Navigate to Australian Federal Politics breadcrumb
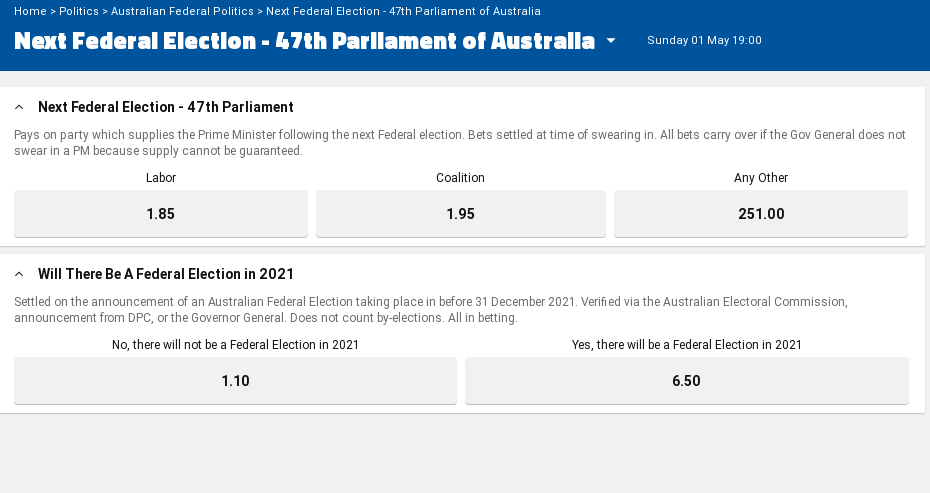 click(182, 11)
